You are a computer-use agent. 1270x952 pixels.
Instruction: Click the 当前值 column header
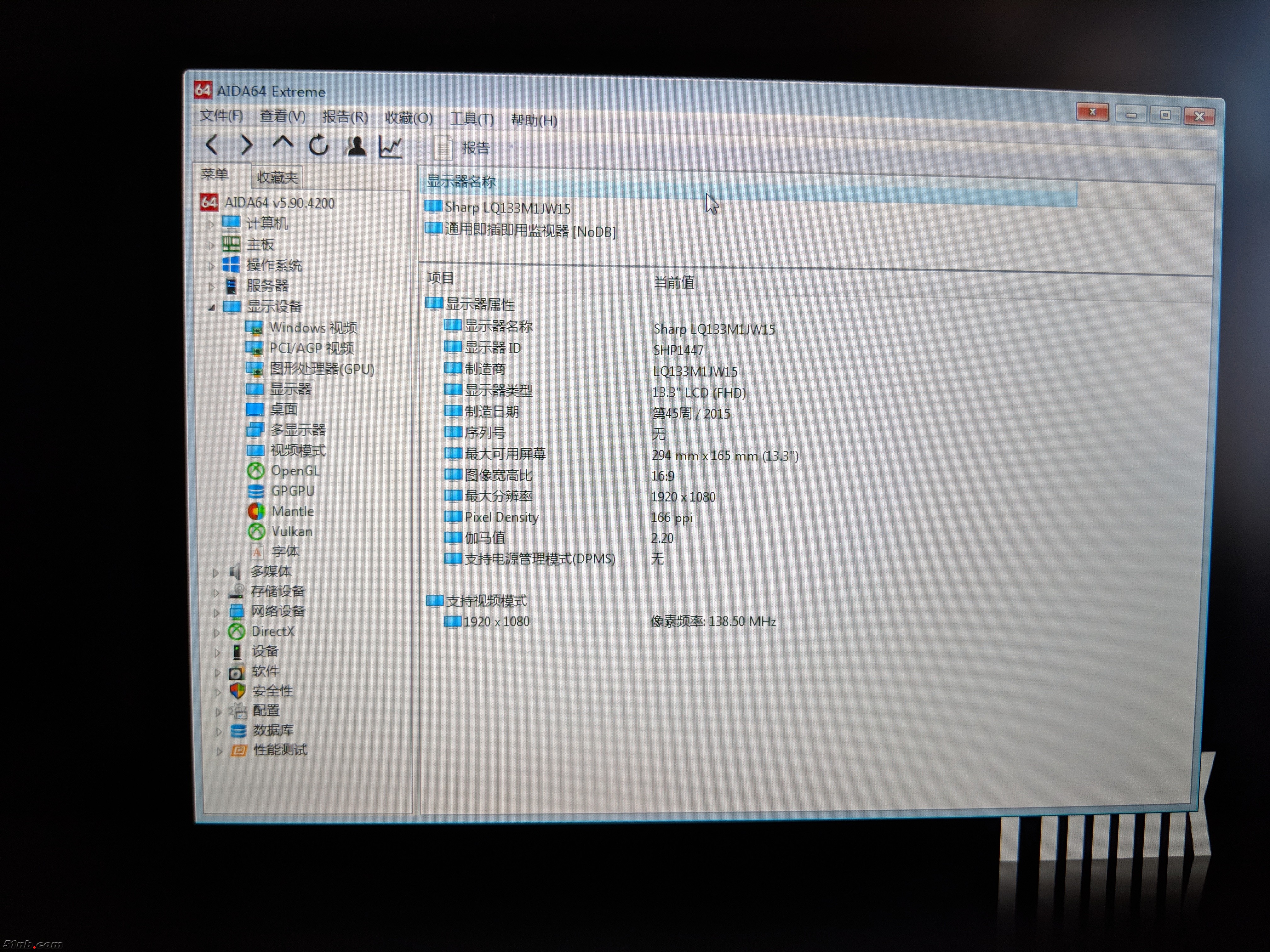tap(674, 282)
